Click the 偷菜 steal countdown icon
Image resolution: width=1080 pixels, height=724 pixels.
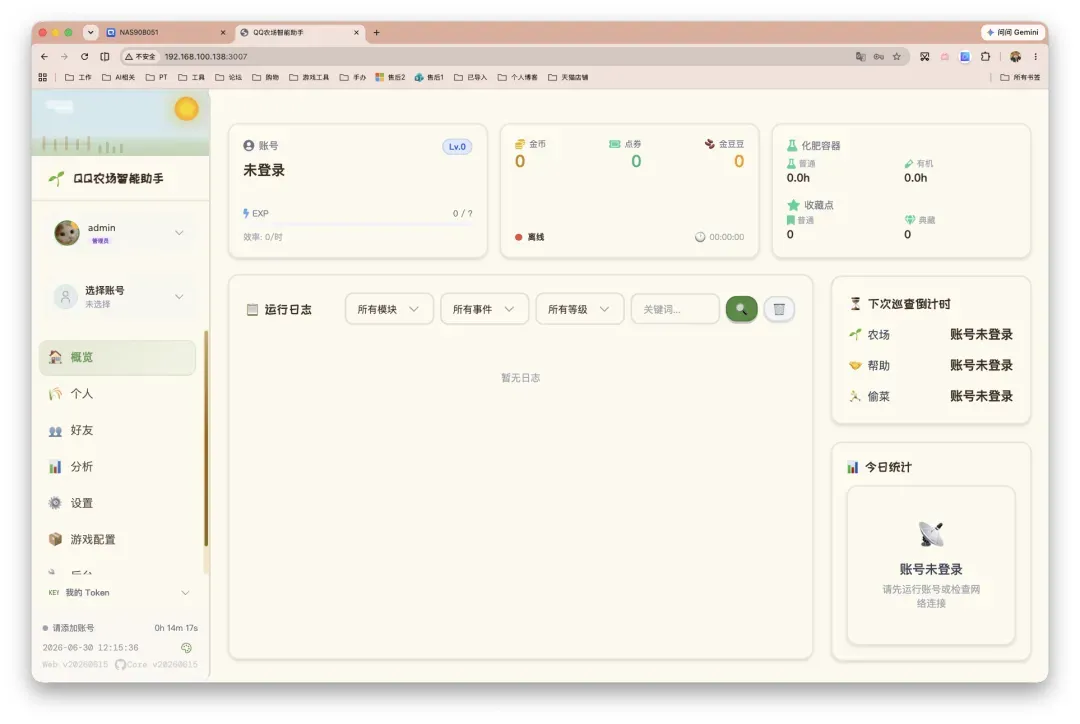click(855, 396)
